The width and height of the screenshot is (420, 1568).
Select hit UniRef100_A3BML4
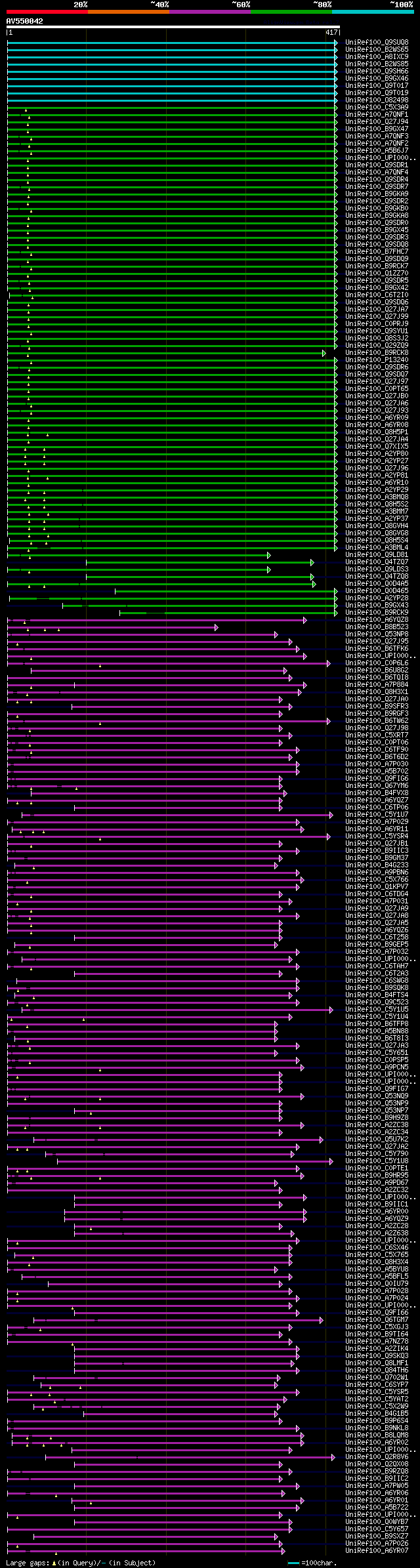377,548
